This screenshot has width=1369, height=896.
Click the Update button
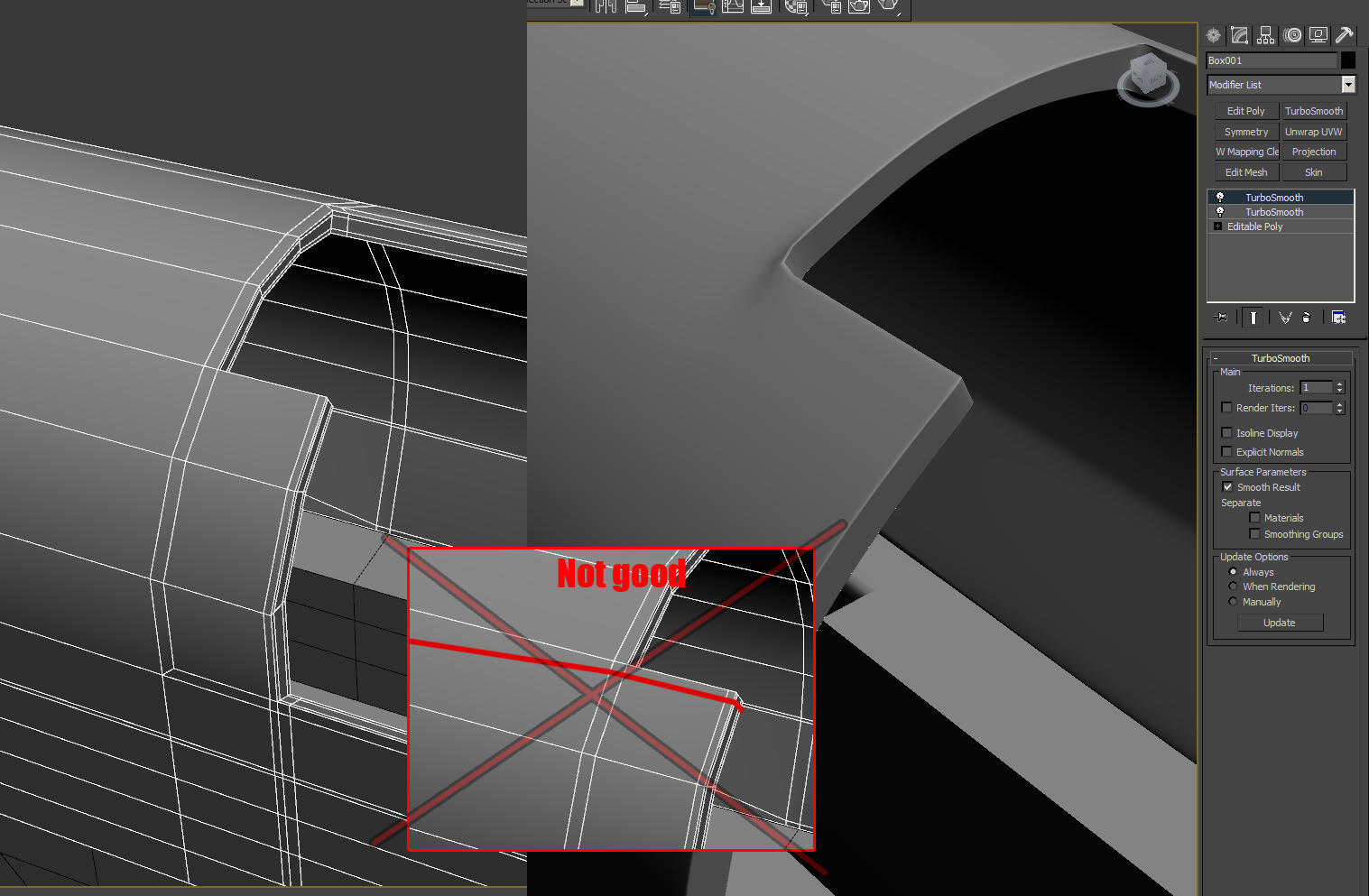(x=1280, y=623)
